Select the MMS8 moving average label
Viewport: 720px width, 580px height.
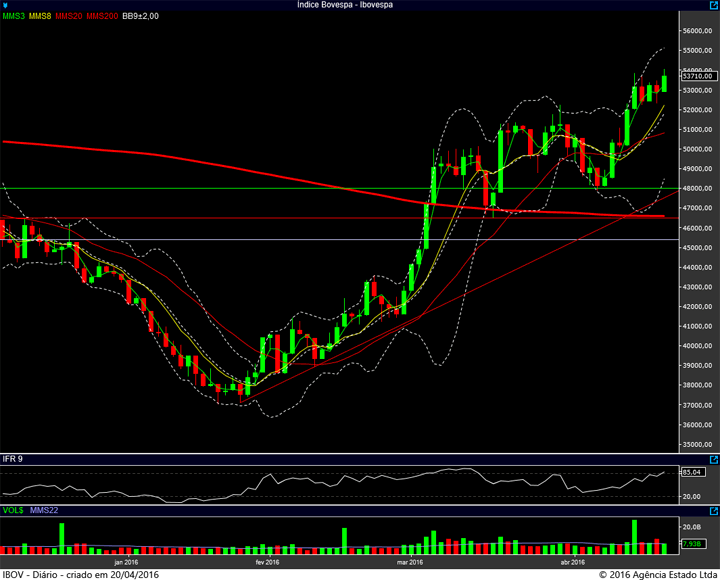40,16
